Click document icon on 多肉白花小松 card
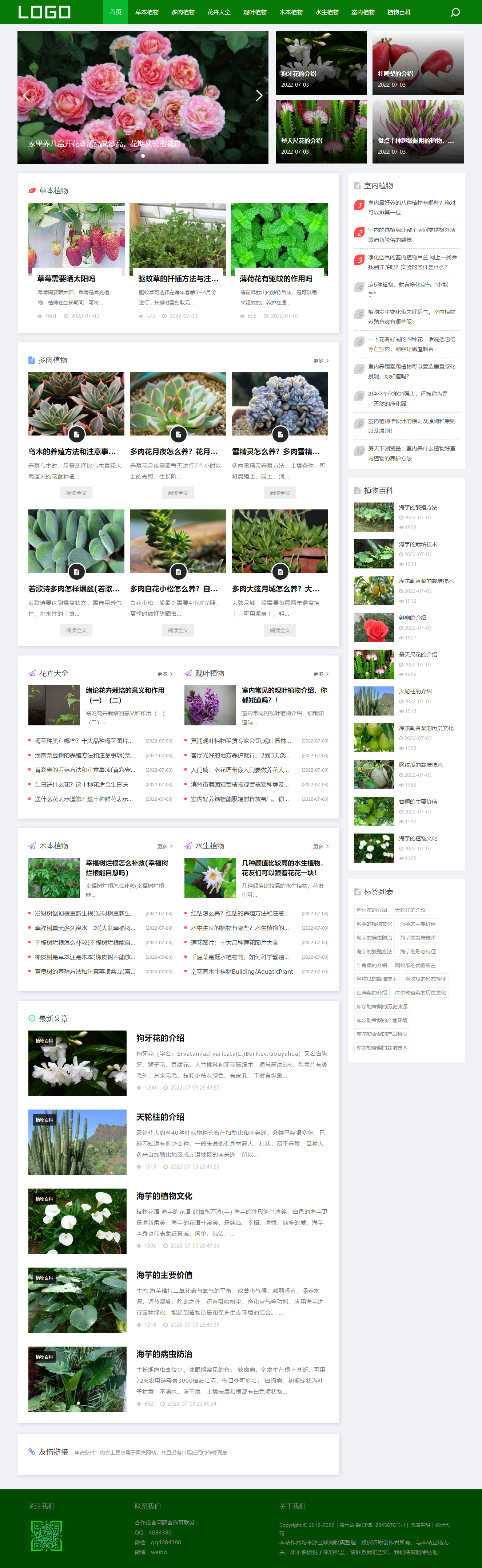Image resolution: width=482 pixels, height=1568 pixels. [178, 572]
